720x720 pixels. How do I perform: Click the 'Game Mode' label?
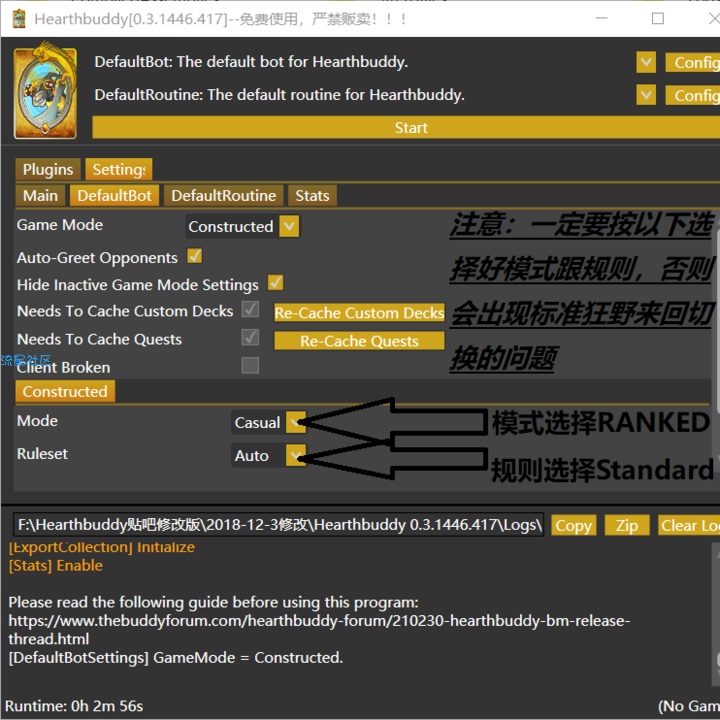[60, 225]
